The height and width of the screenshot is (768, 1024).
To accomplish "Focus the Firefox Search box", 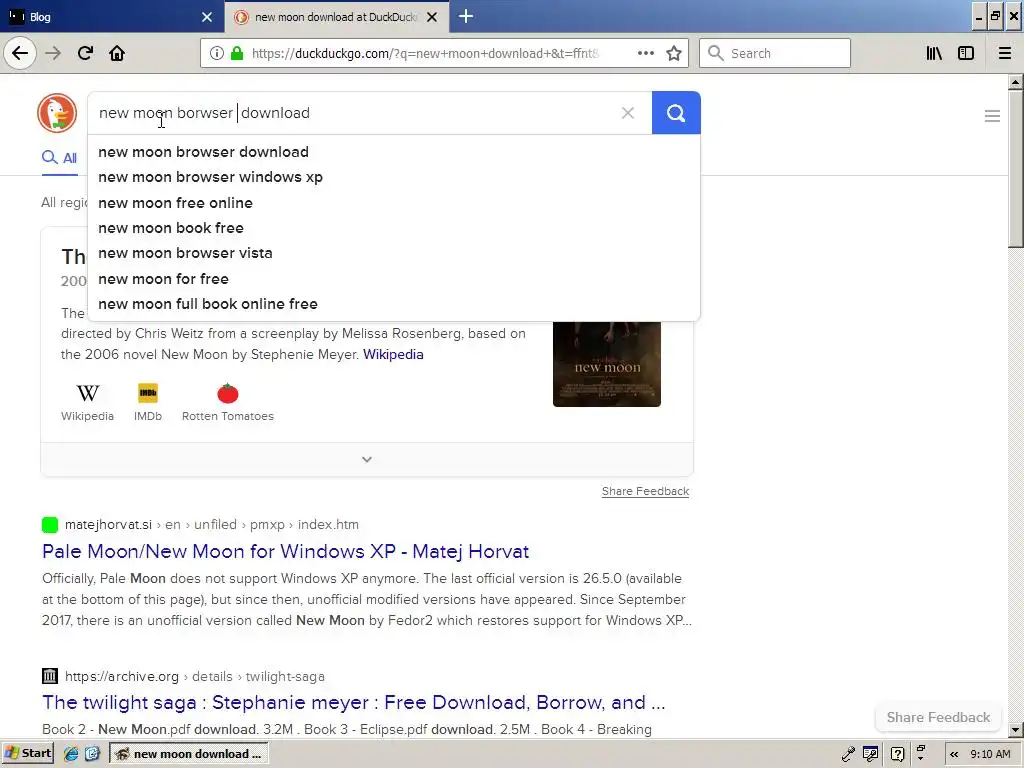I will 775,53.
